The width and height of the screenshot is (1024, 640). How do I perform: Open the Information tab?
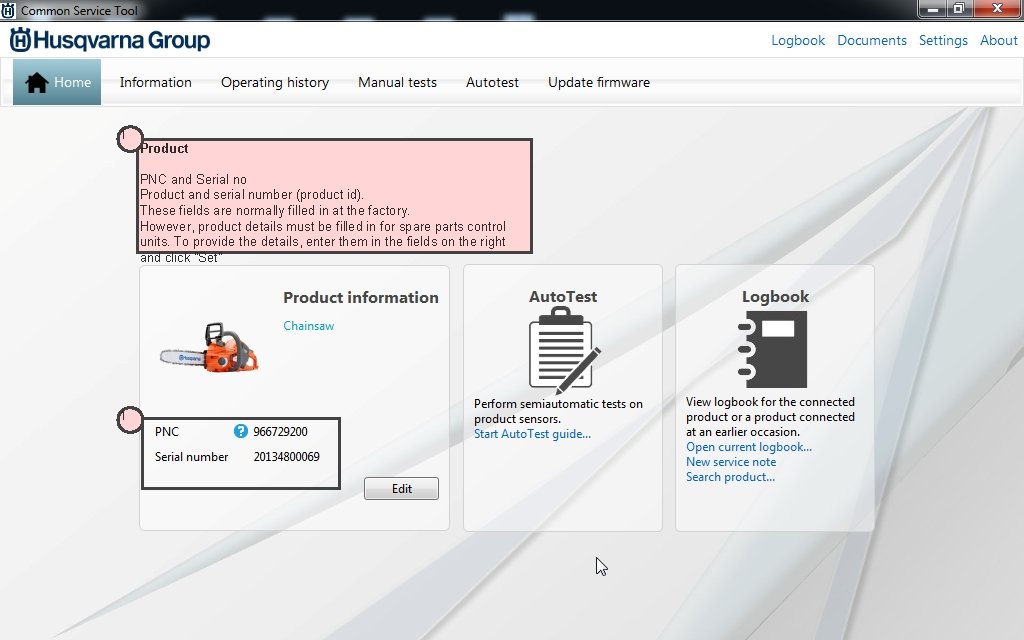click(x=155, y=82)
